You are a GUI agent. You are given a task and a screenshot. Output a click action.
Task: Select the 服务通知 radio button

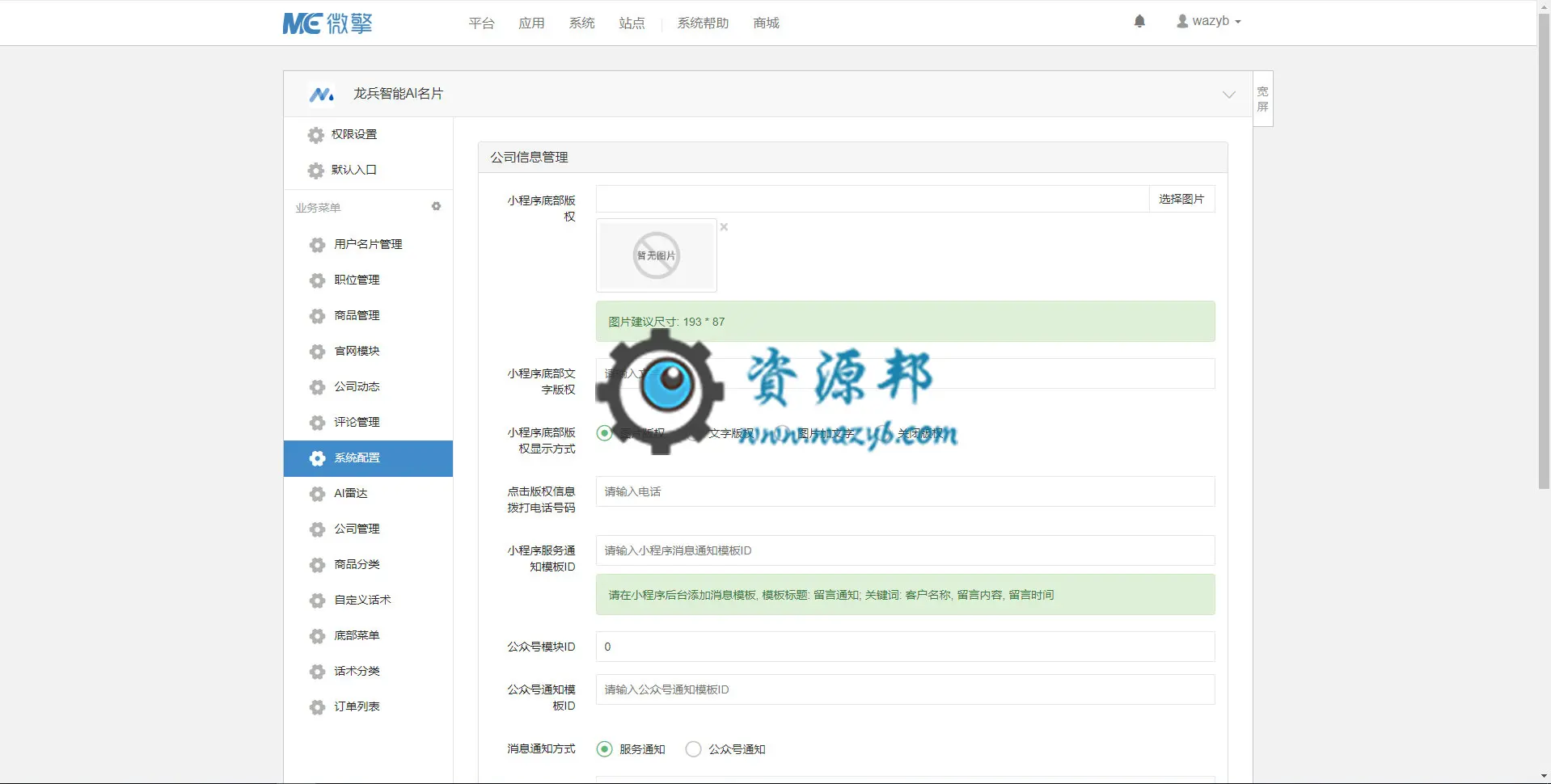(604, 749)
